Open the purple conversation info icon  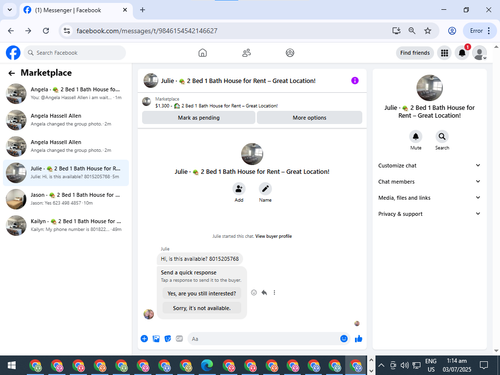(x=355, y=81)
